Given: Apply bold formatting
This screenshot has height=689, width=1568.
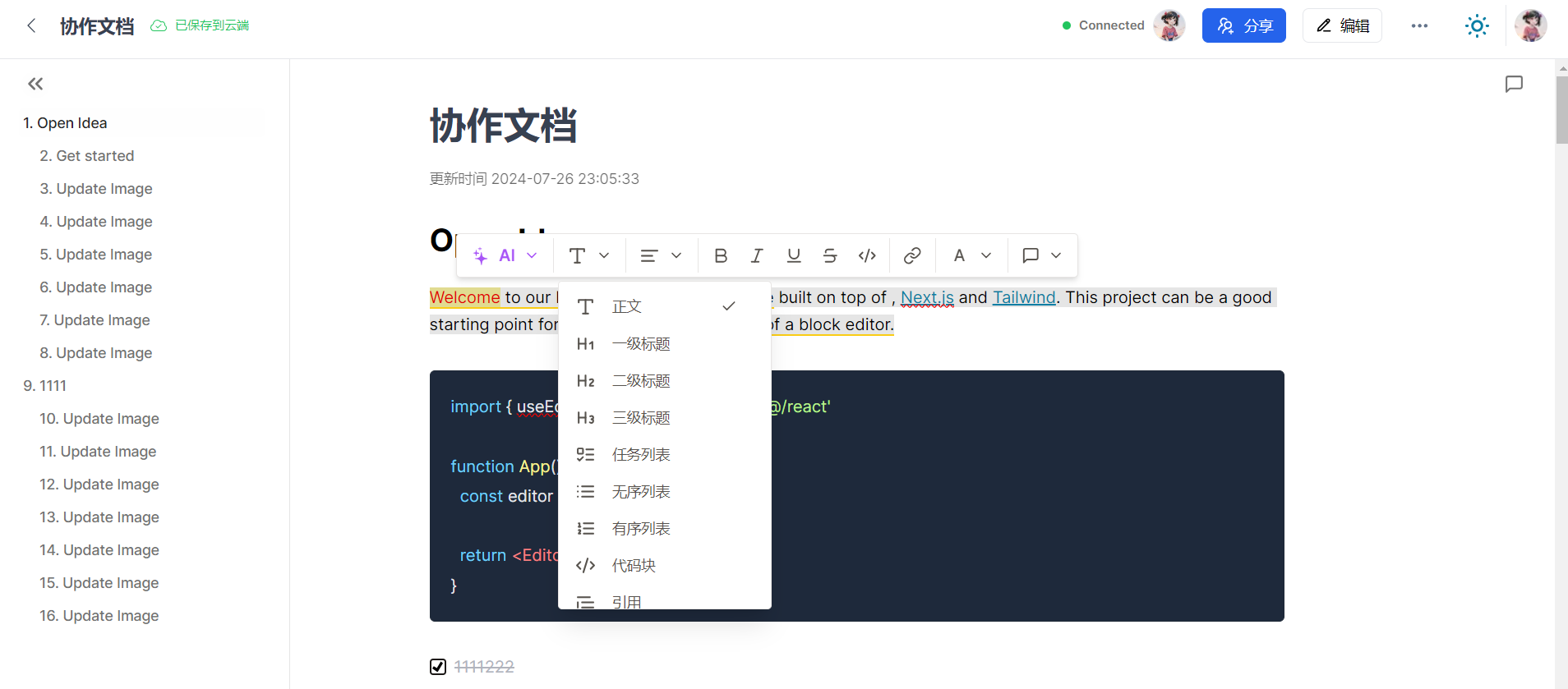Looking at the screenshot, I should click(x=721, y=255).
